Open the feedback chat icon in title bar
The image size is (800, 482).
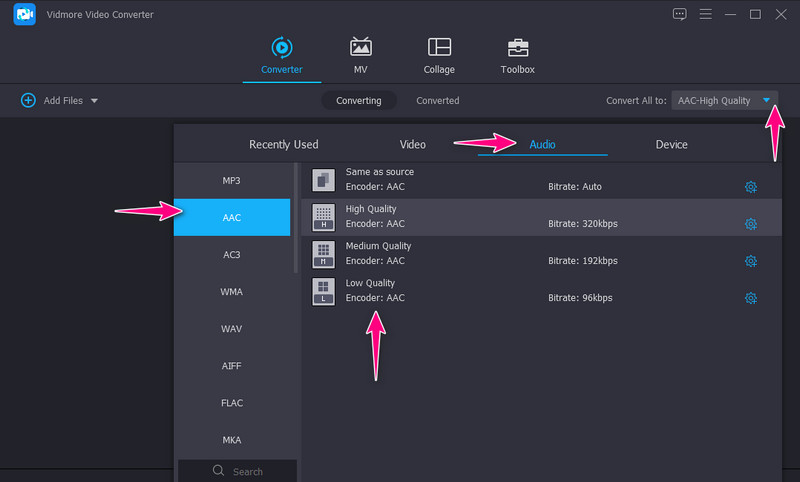coord(680,14)
